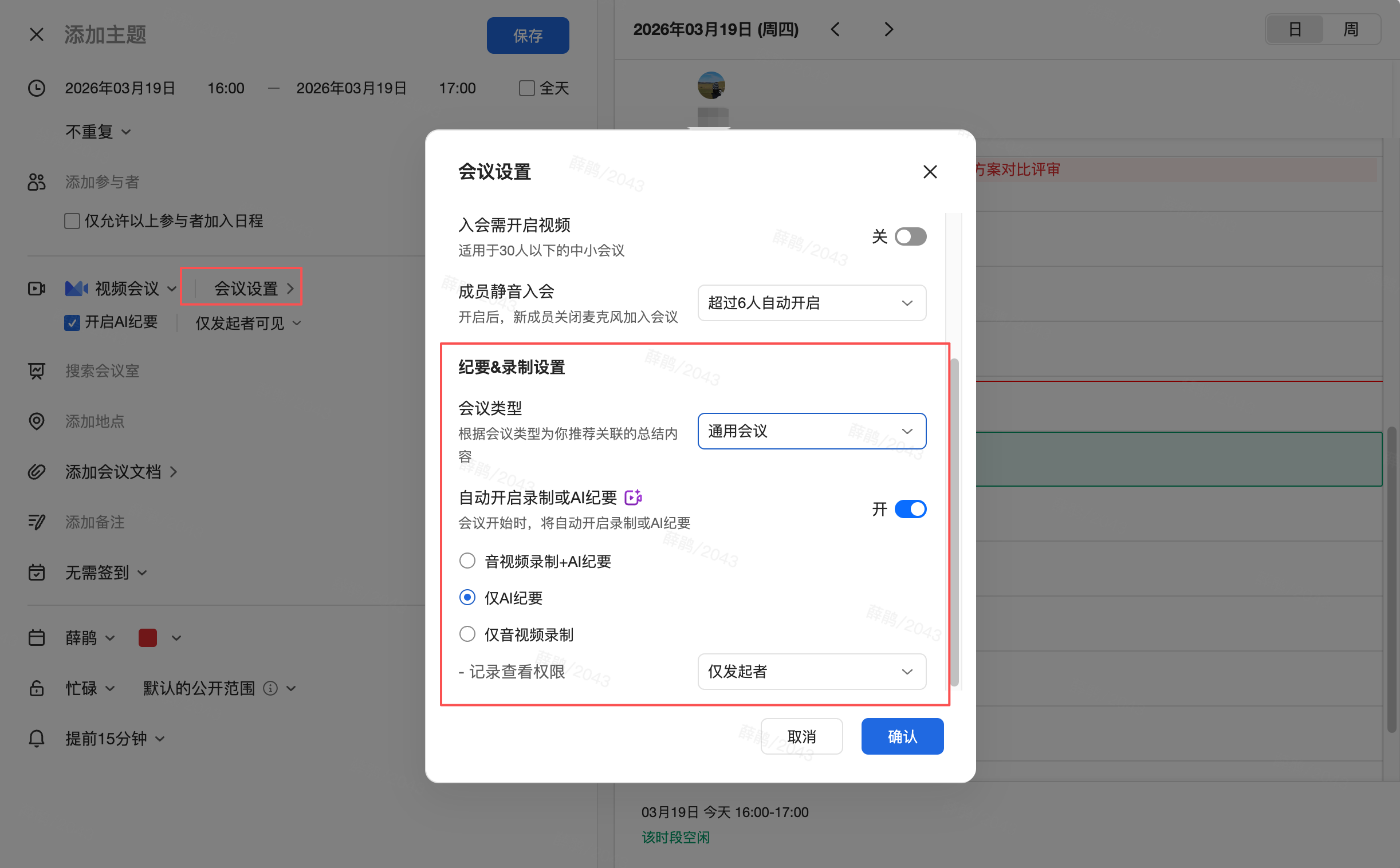Click the calendar owner icon beside 薛鹃

click(x=36, y=638)
